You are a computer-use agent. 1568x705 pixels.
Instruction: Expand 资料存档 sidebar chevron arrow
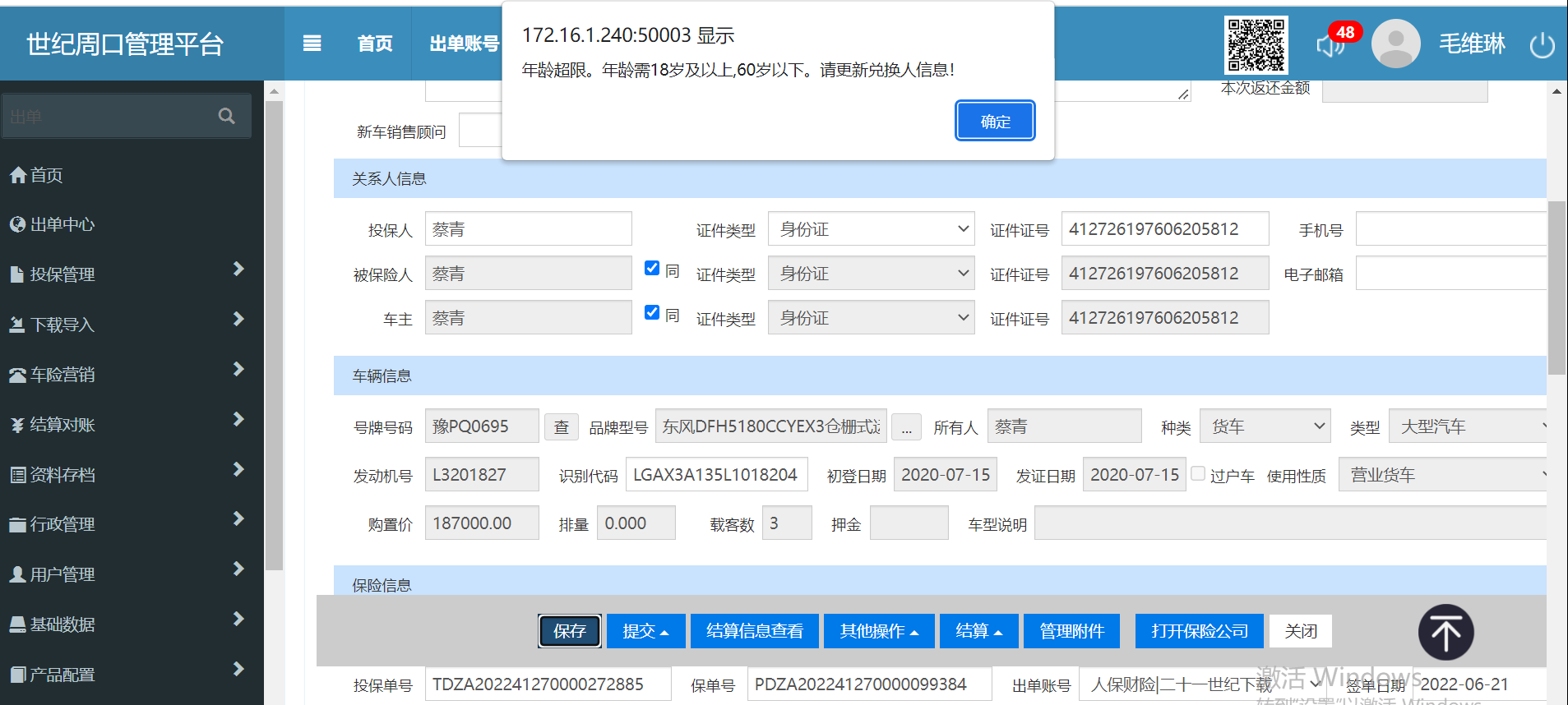click(x=238, y=469)
